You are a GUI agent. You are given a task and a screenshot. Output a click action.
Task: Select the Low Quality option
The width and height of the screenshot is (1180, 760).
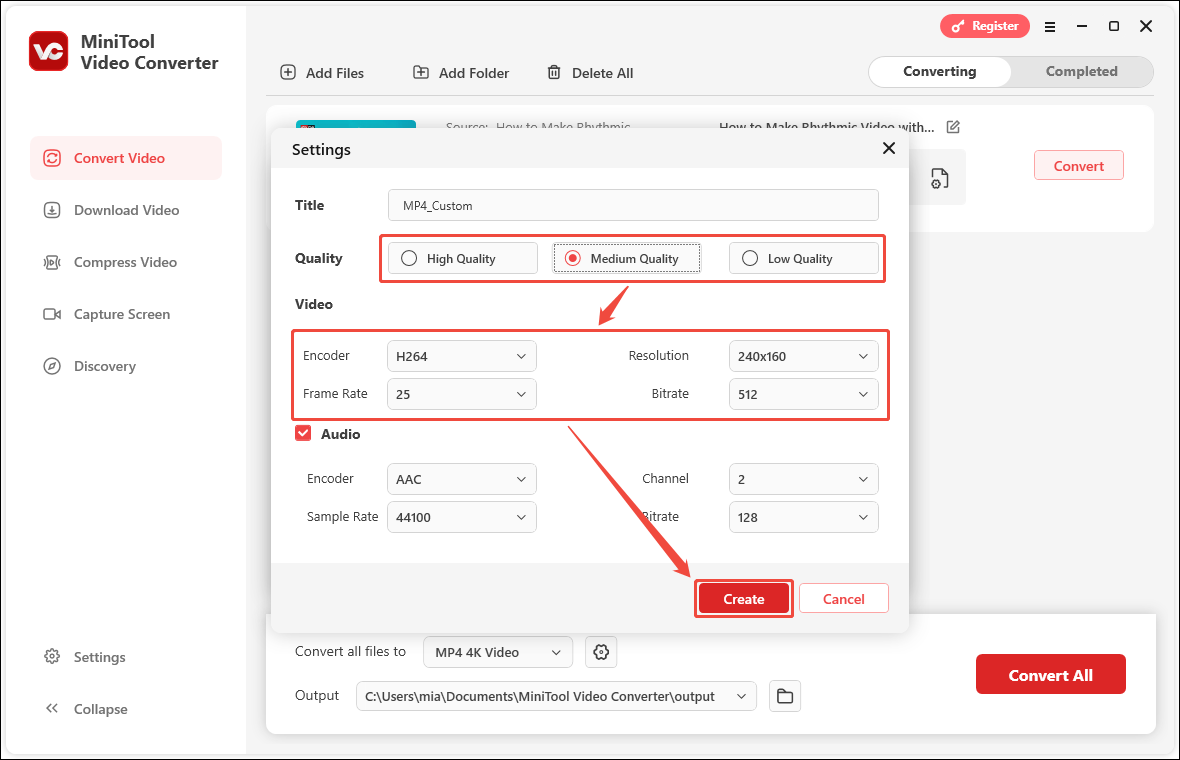(804, 258)
